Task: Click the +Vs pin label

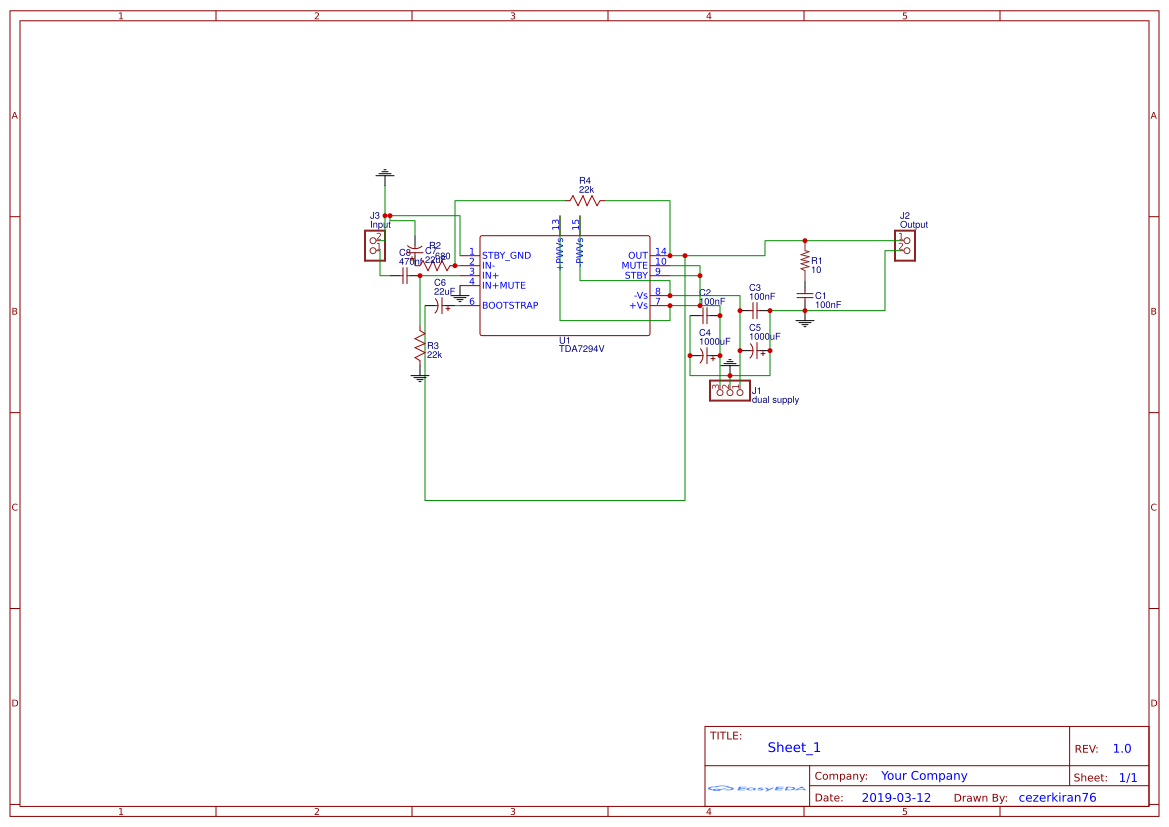Action: (x=639, y=306)
